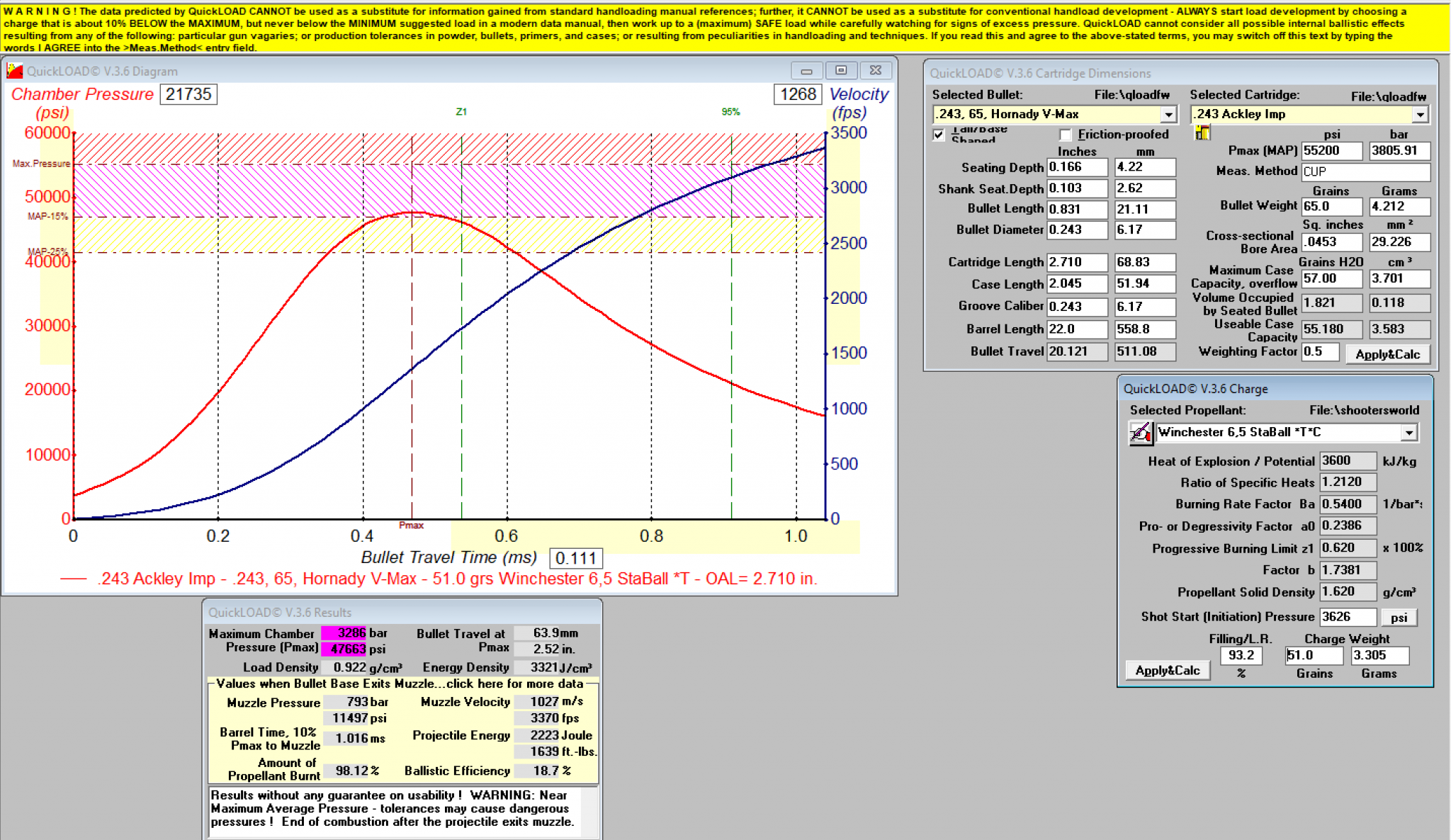
Task: Select the Seating Depth inches field
Action: click(x=1076, y=167)
